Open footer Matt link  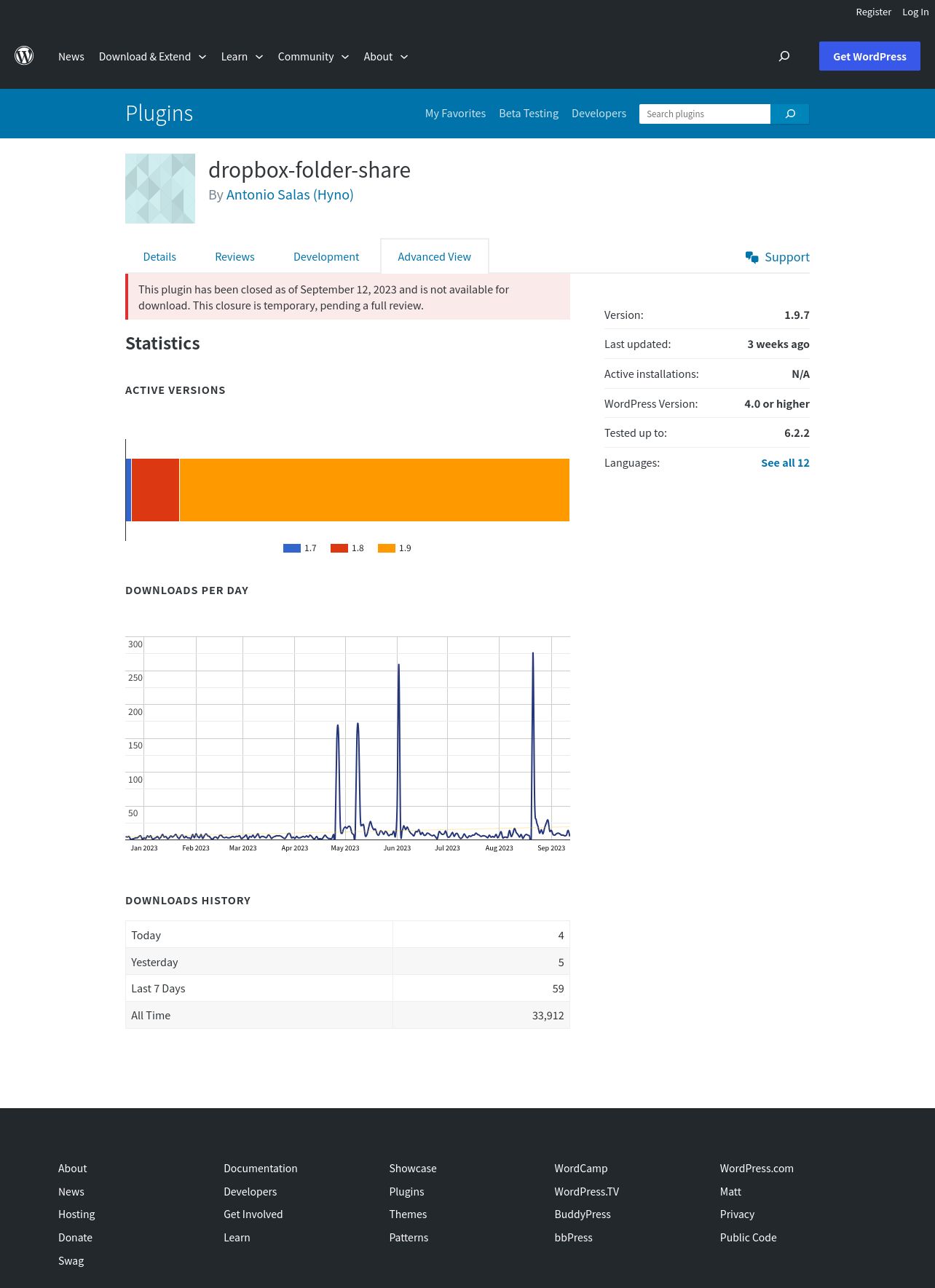pos(730,1192)
